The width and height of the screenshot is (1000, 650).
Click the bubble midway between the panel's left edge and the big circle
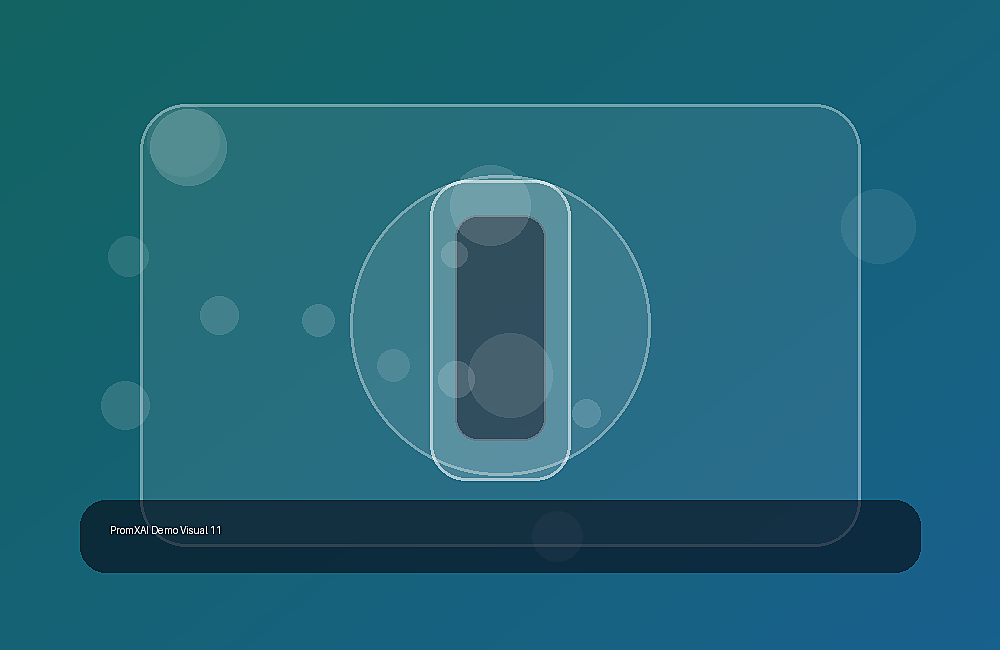click(219, 315)
